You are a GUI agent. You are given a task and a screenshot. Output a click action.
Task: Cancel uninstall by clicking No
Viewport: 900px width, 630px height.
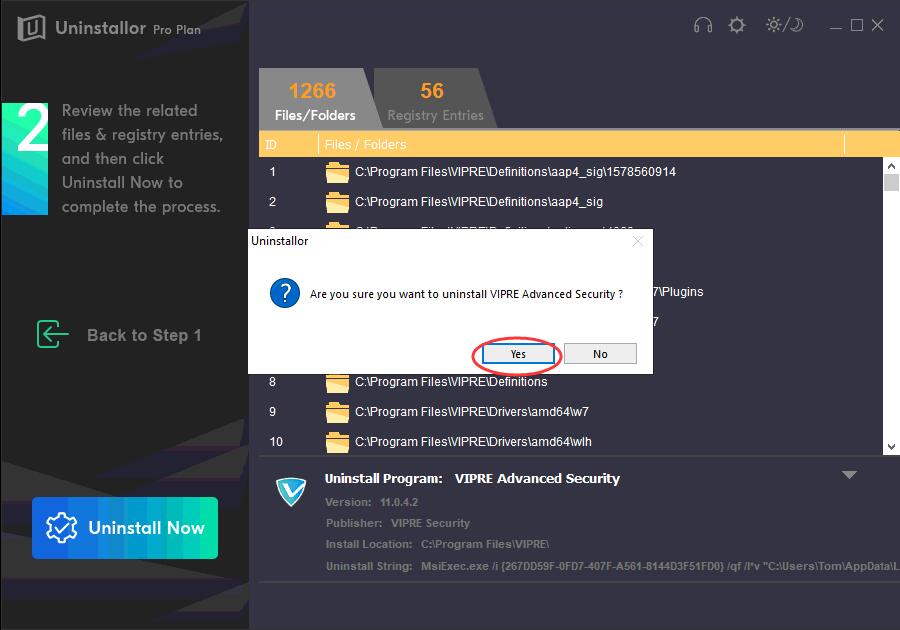(600, 354)
